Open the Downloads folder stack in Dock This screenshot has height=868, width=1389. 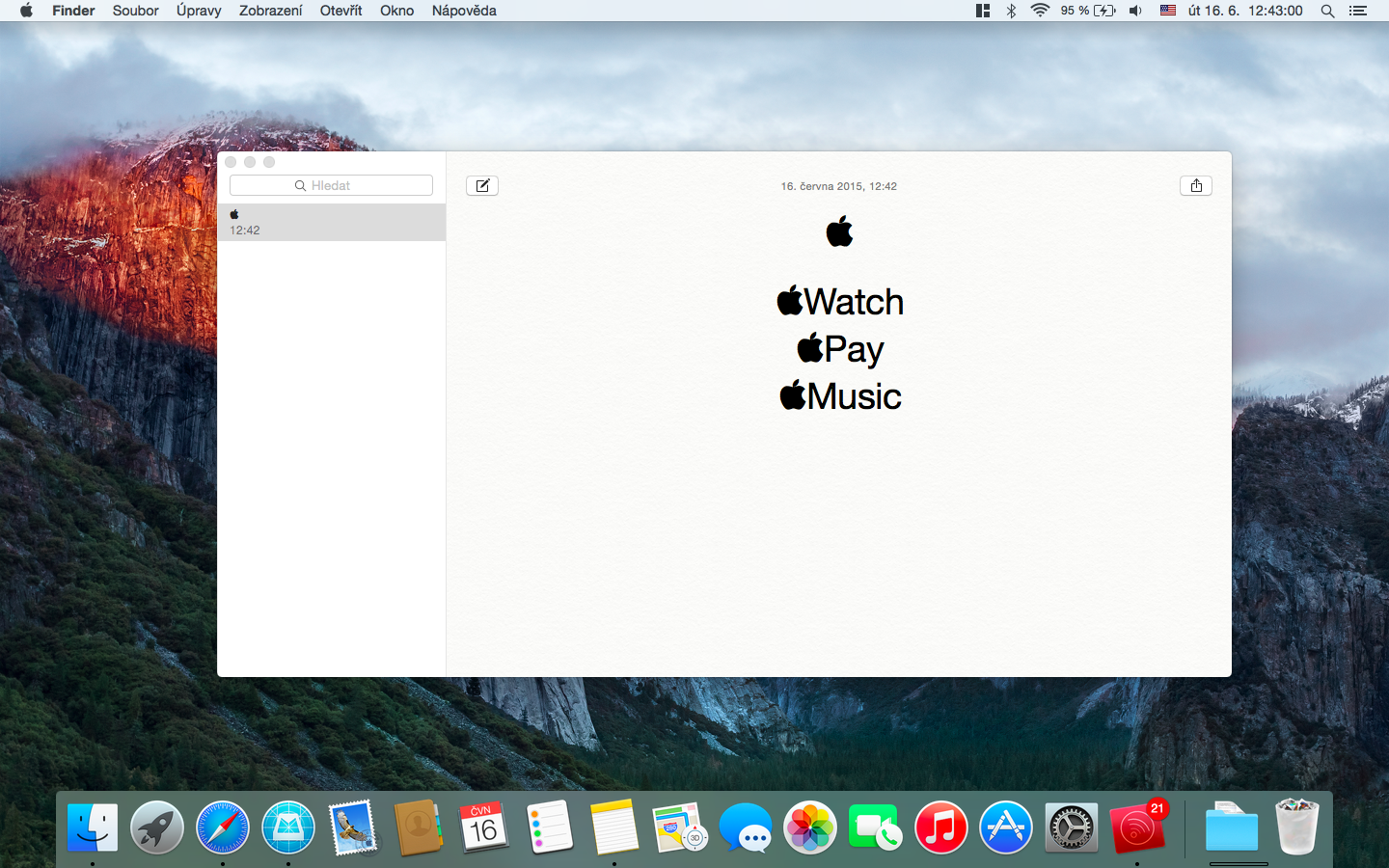click(x=1232, y=827)
